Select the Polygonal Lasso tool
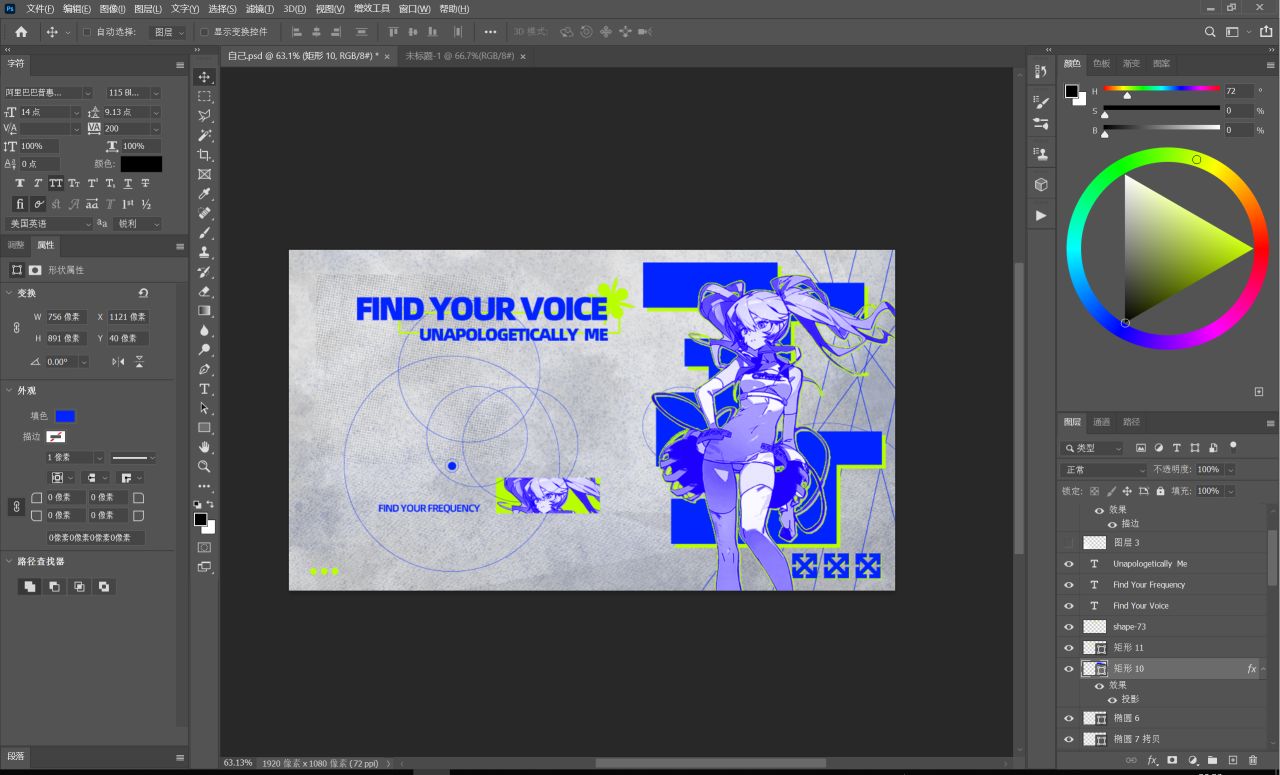This screenshot has height=775, width=1280. [x=204, y=116]
